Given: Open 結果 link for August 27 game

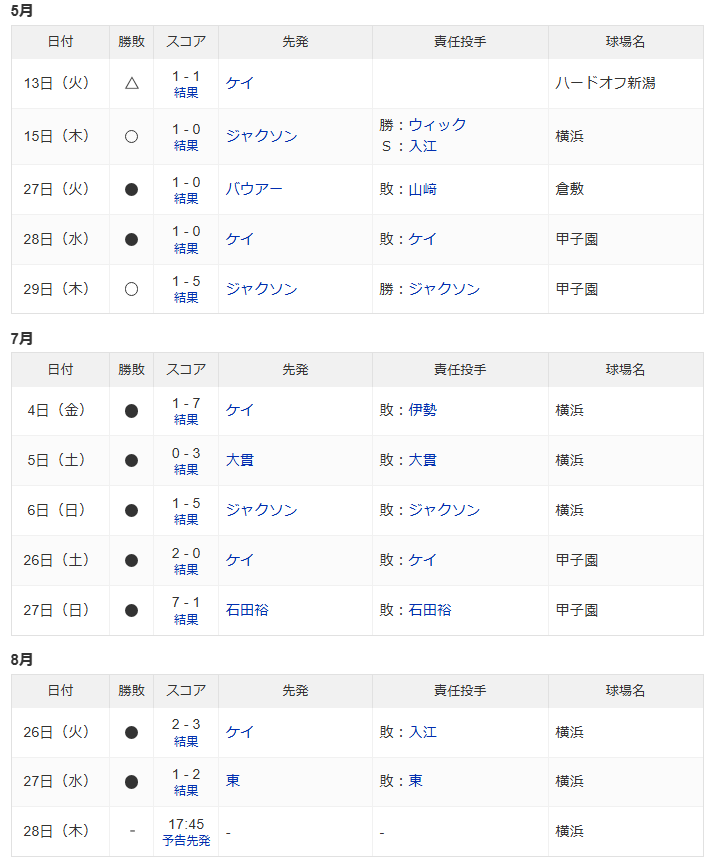Looking at the screenshot, I should click(x=186, y=791).
